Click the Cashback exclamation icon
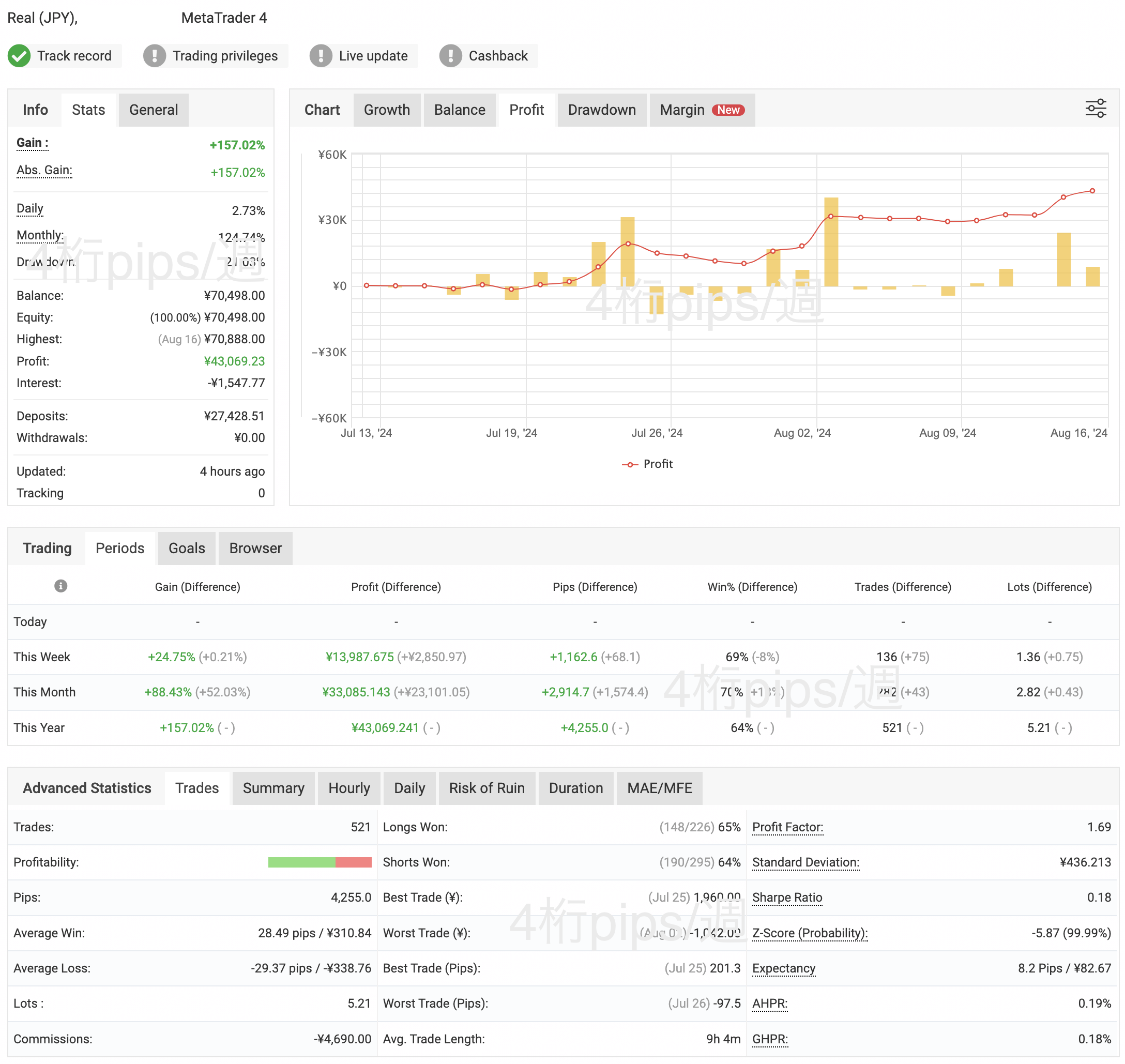The width and height of the screenshot is (1125, 1064). (451, 56)
